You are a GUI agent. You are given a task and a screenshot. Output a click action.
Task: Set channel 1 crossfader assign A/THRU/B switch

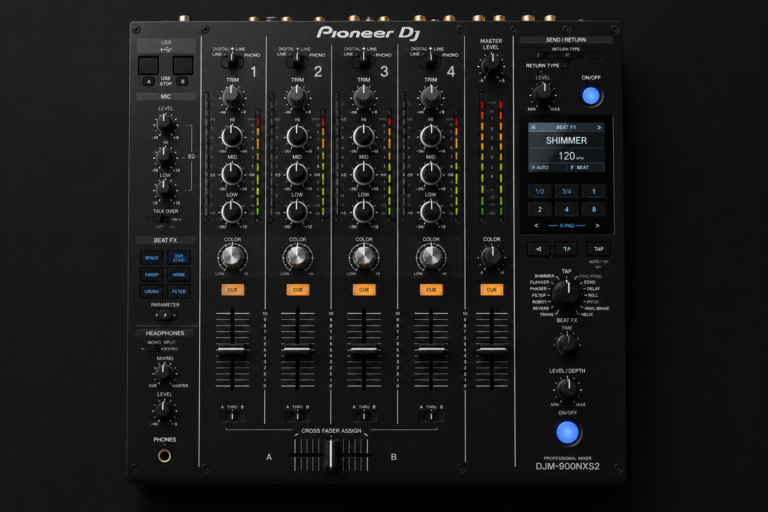(x=233, y=416)
